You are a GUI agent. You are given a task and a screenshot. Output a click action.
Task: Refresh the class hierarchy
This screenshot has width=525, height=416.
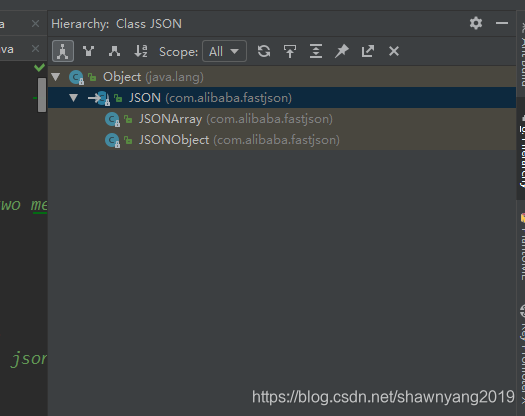coord(264,51)
